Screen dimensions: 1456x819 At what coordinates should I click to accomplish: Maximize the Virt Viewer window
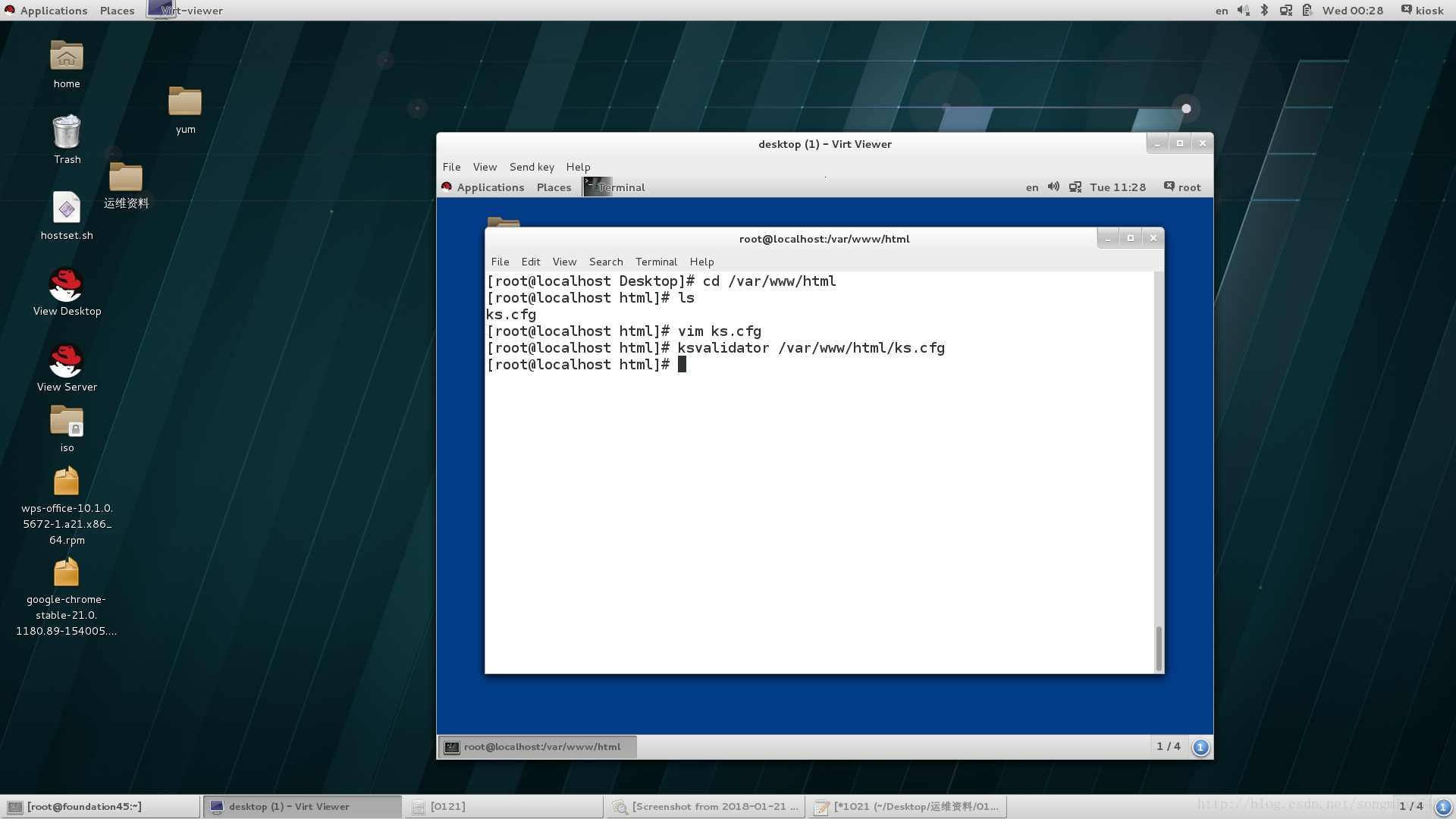click(1180, 143)
